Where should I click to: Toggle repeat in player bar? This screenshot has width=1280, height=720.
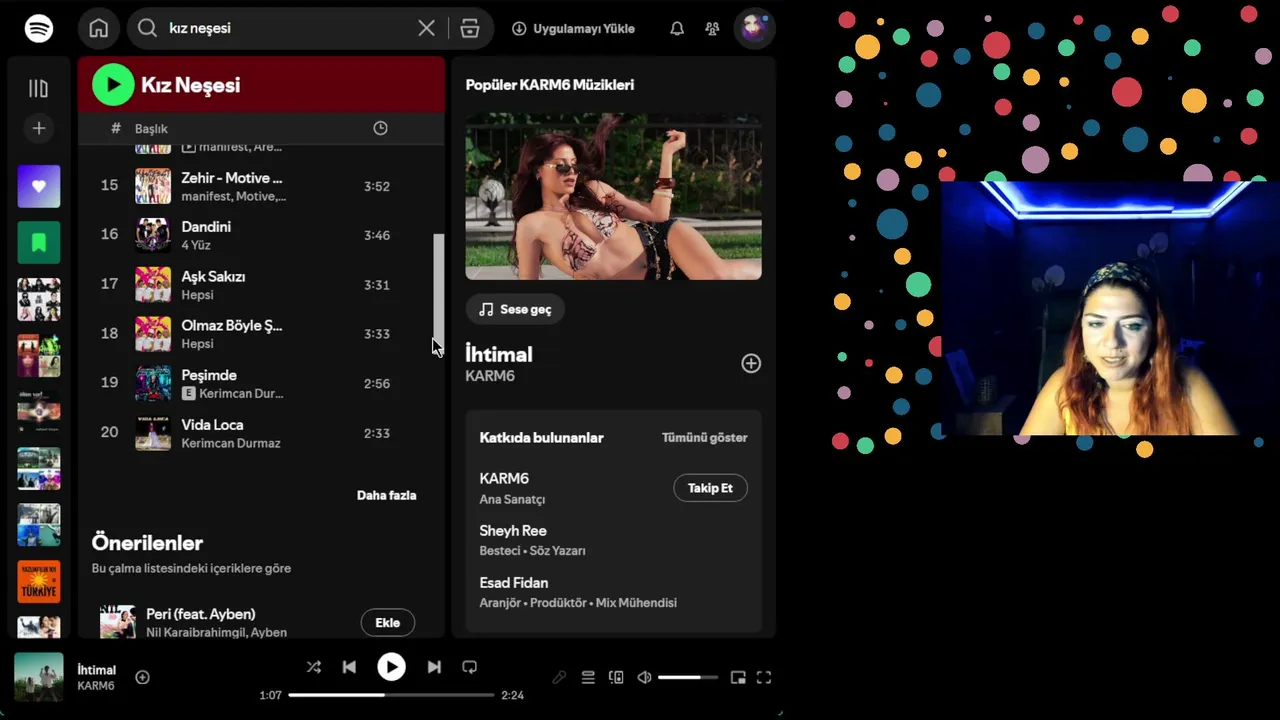pyautogui.click(x=469, y=667)
